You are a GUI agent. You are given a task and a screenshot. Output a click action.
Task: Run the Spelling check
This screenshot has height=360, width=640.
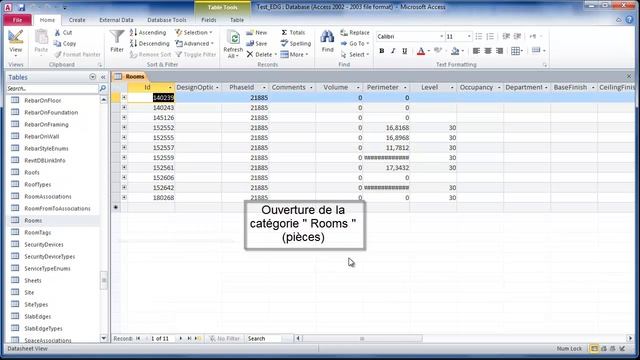(296, 43)
